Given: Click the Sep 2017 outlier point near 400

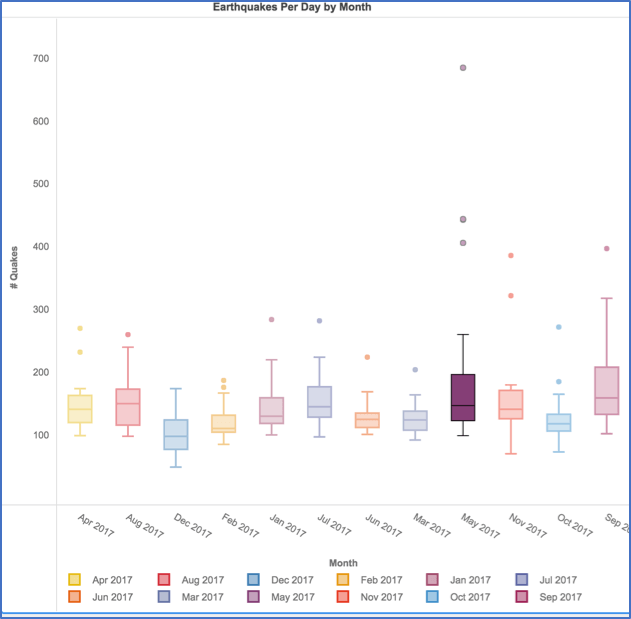Looking at the screenshot, I should click(607, 249).
